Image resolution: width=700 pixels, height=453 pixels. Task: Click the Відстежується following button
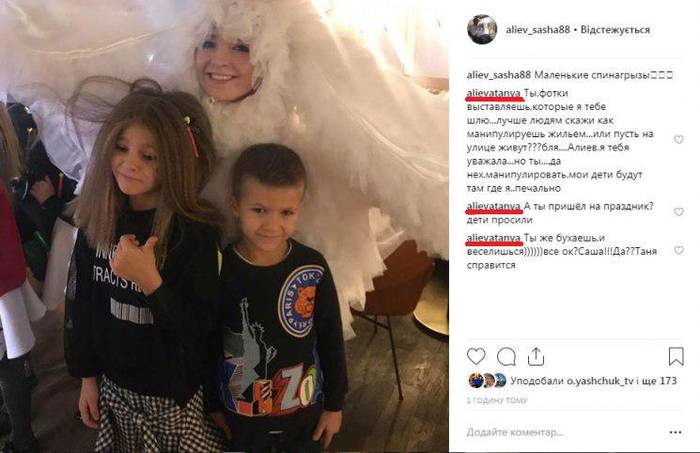615,30
